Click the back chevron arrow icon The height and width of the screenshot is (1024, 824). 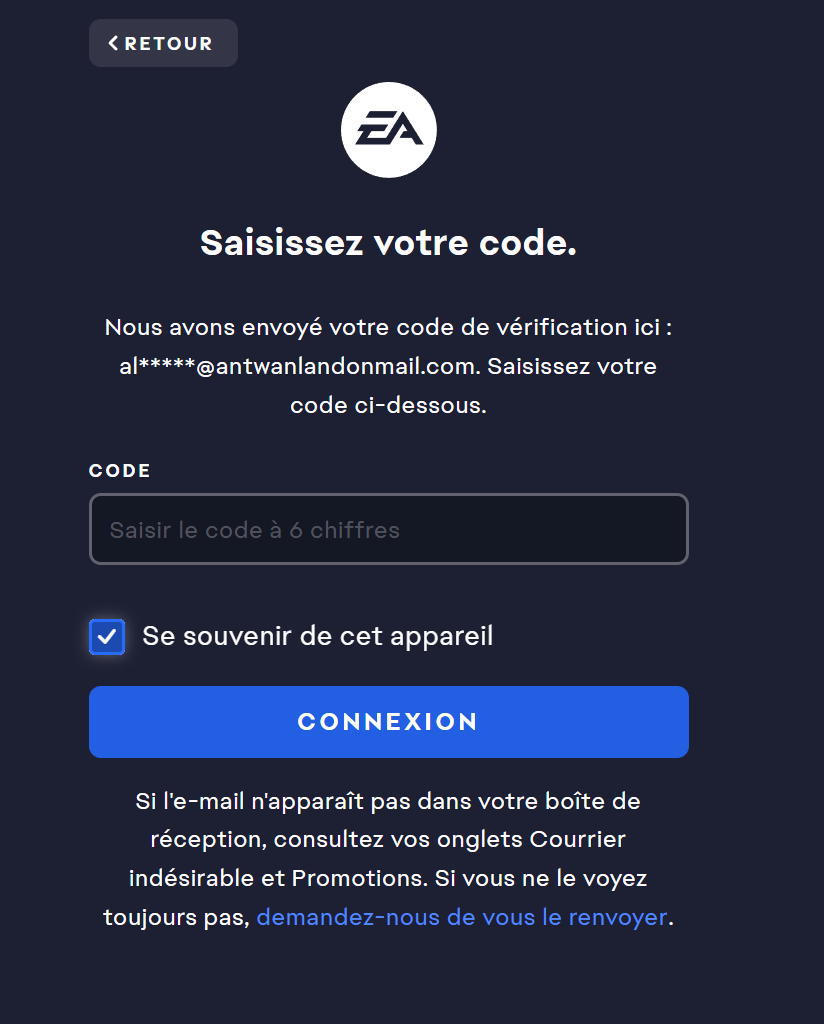tap(113, 43)
